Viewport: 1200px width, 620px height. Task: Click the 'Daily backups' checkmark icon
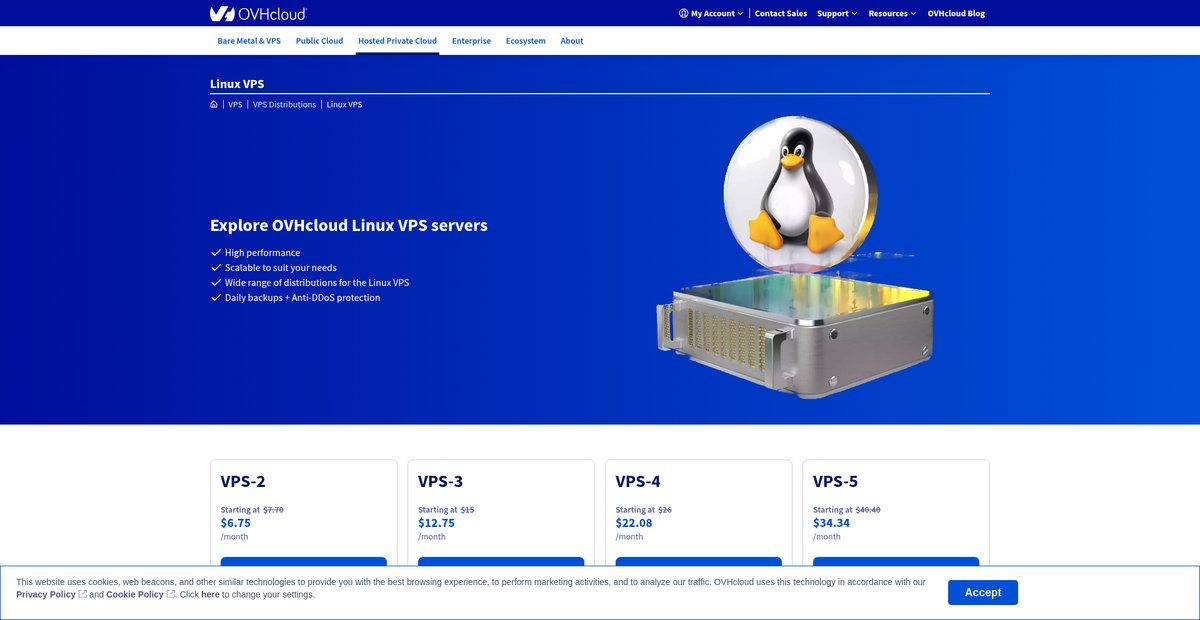215,298
